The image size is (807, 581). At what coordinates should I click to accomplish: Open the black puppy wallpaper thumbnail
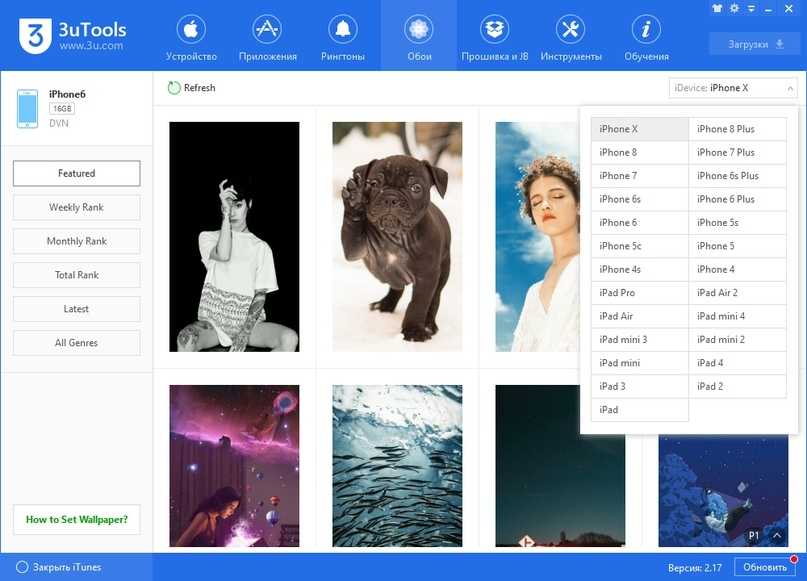coord(397,236)
